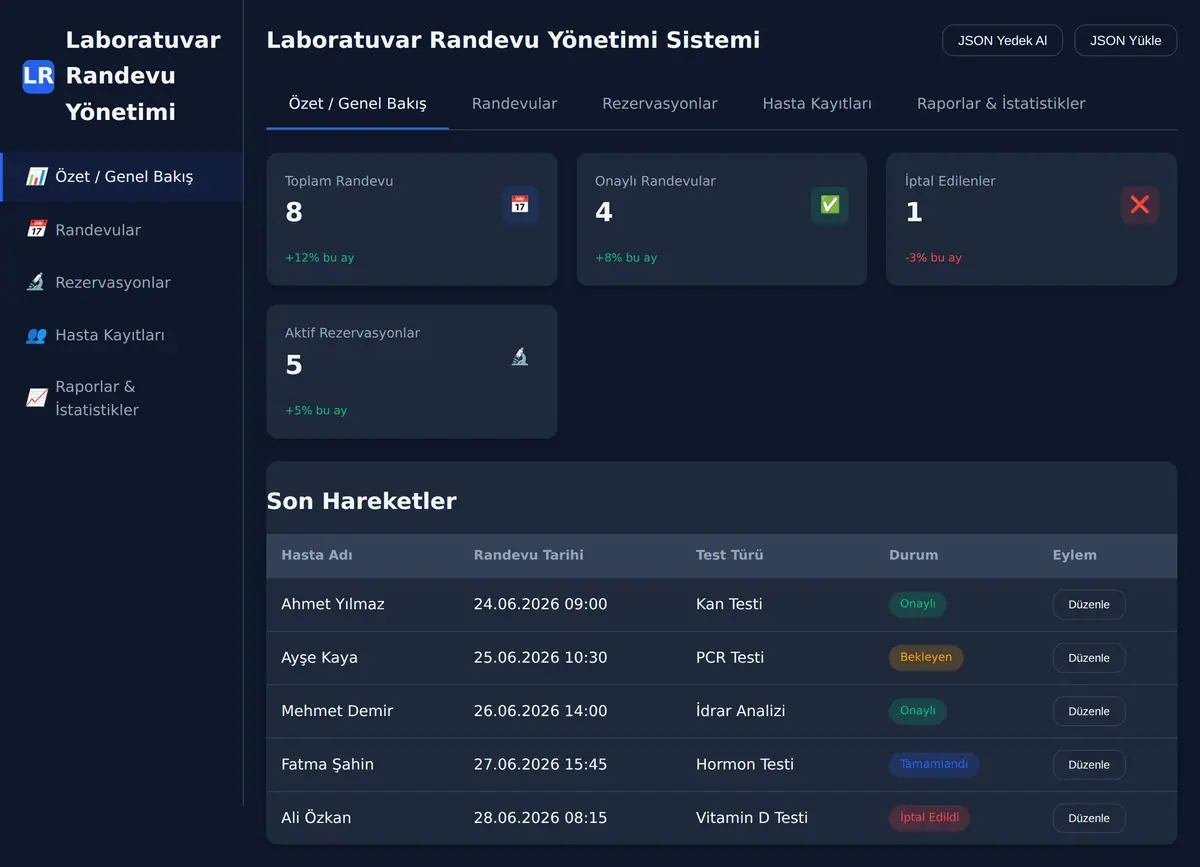1200x867 pixels.
Task: Select Özet / Genel Bakış in the sidebar
Action: (x=121, y=177)
